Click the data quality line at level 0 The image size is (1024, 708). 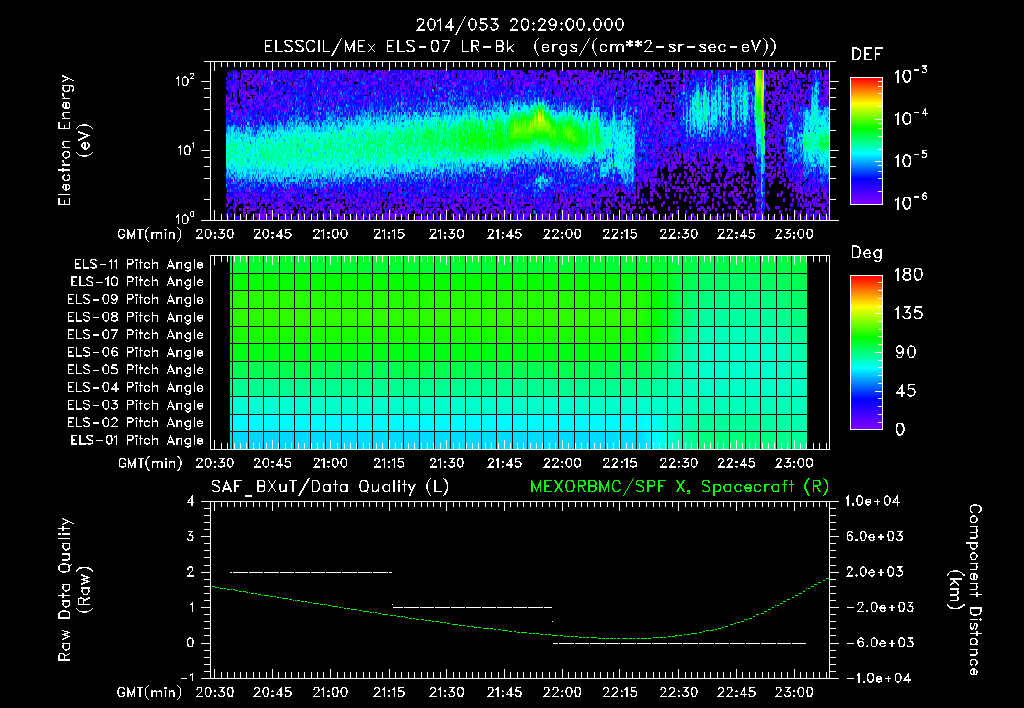(680, 643)
